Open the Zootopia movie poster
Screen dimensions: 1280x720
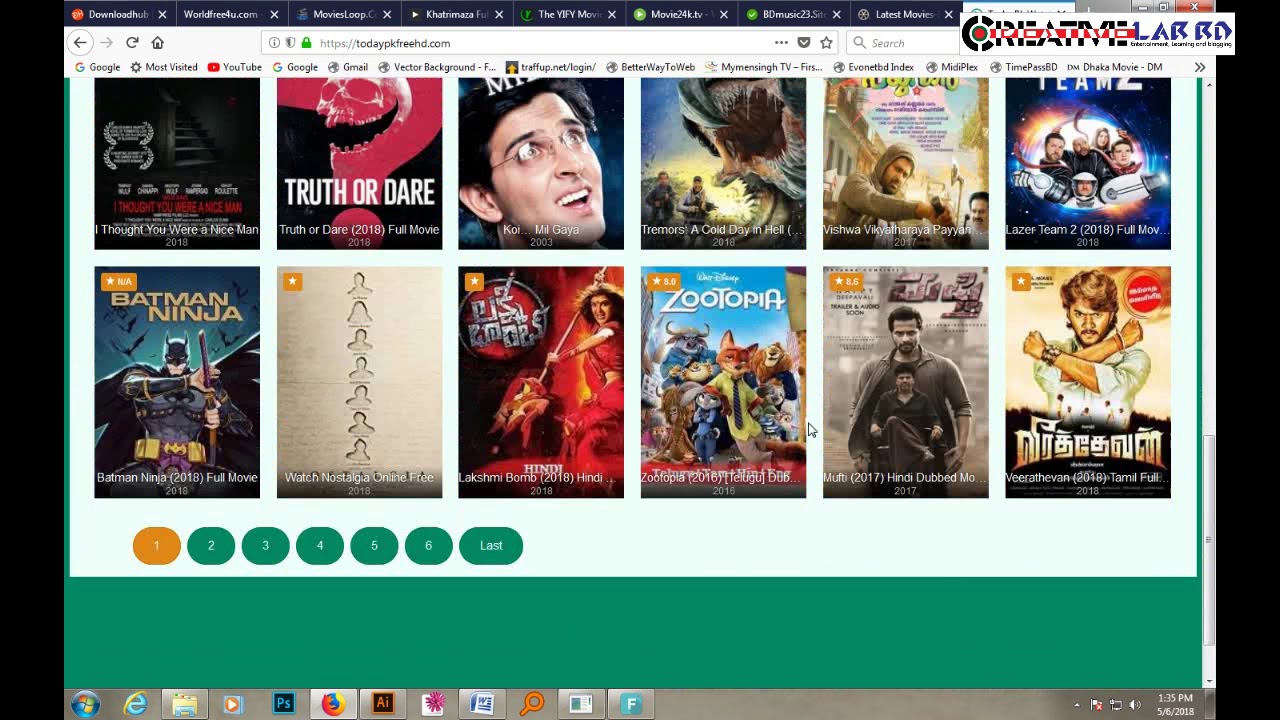point(723,382)
